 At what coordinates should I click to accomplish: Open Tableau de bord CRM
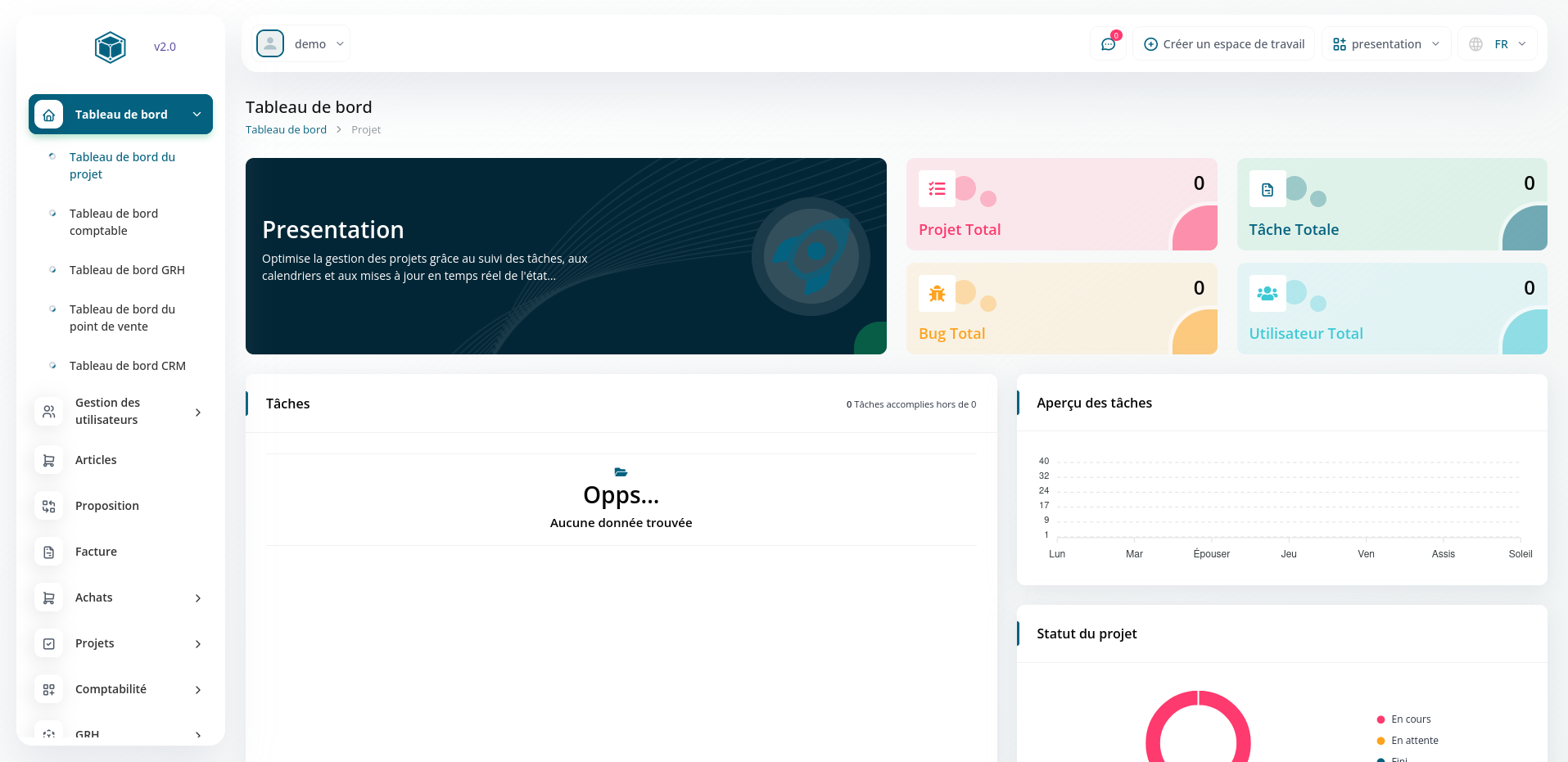[x=127, y=366]
